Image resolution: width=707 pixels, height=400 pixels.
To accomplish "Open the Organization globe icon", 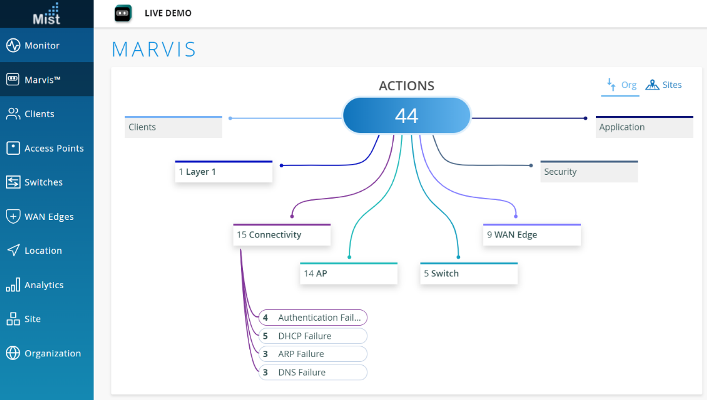I will tap(13, 353).
